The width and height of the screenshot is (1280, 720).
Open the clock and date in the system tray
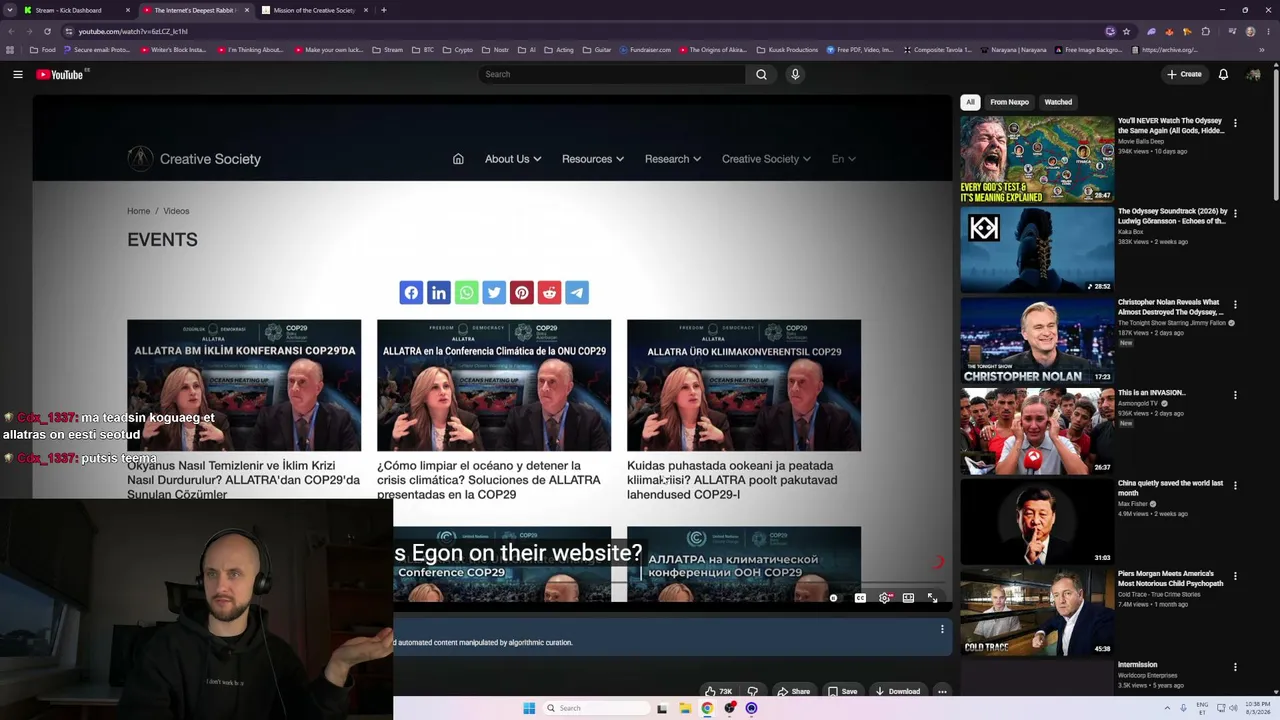pos(1258,708)
